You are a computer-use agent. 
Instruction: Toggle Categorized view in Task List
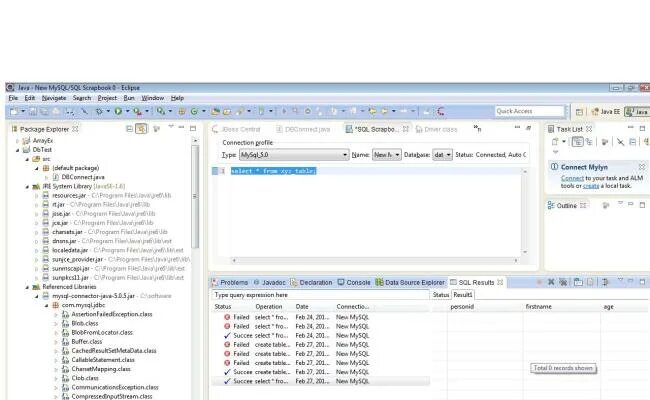tap(577, 142)
